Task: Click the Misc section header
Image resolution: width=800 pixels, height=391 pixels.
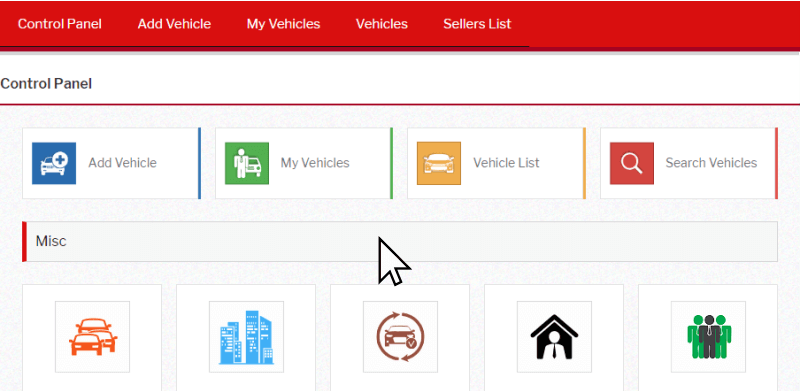Action: (x=400, y=241)
